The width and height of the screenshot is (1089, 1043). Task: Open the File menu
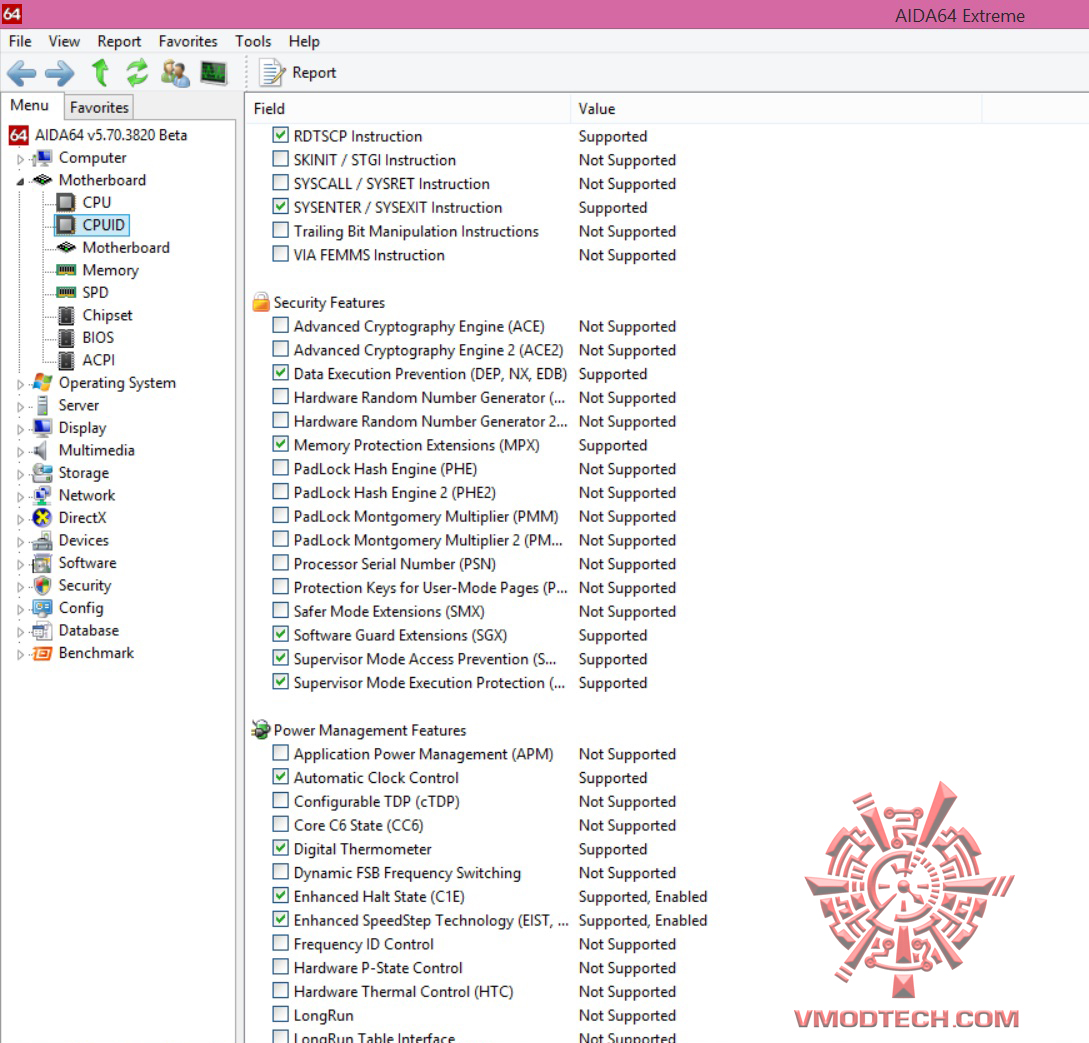coord(20,41)
